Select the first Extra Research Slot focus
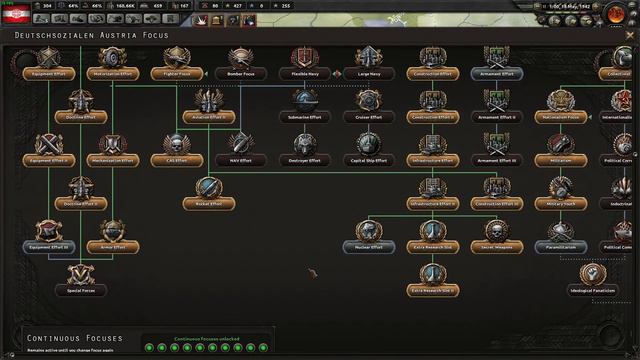 (433, 247)
